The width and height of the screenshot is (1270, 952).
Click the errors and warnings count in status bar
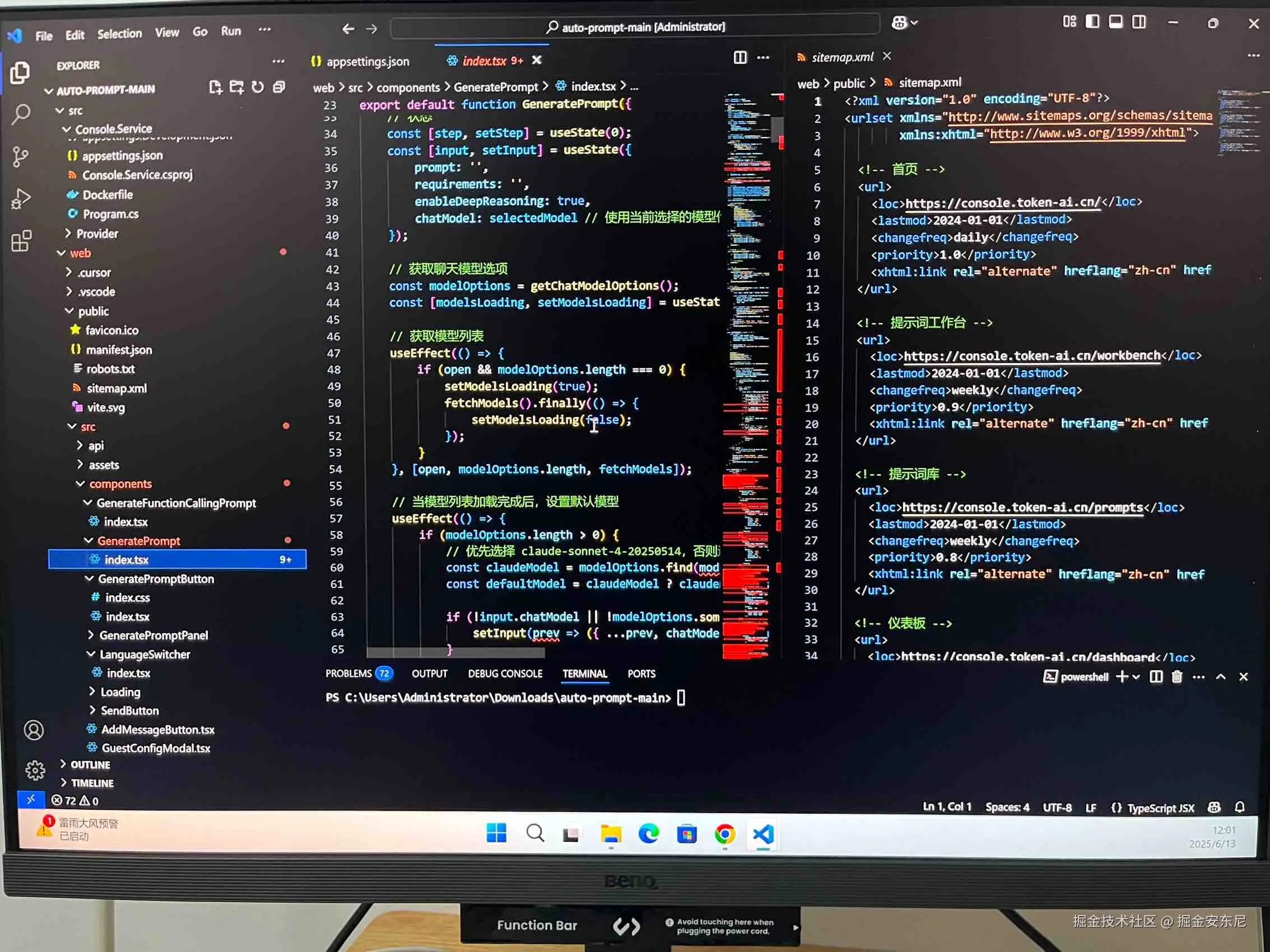[x=75, y=800]
